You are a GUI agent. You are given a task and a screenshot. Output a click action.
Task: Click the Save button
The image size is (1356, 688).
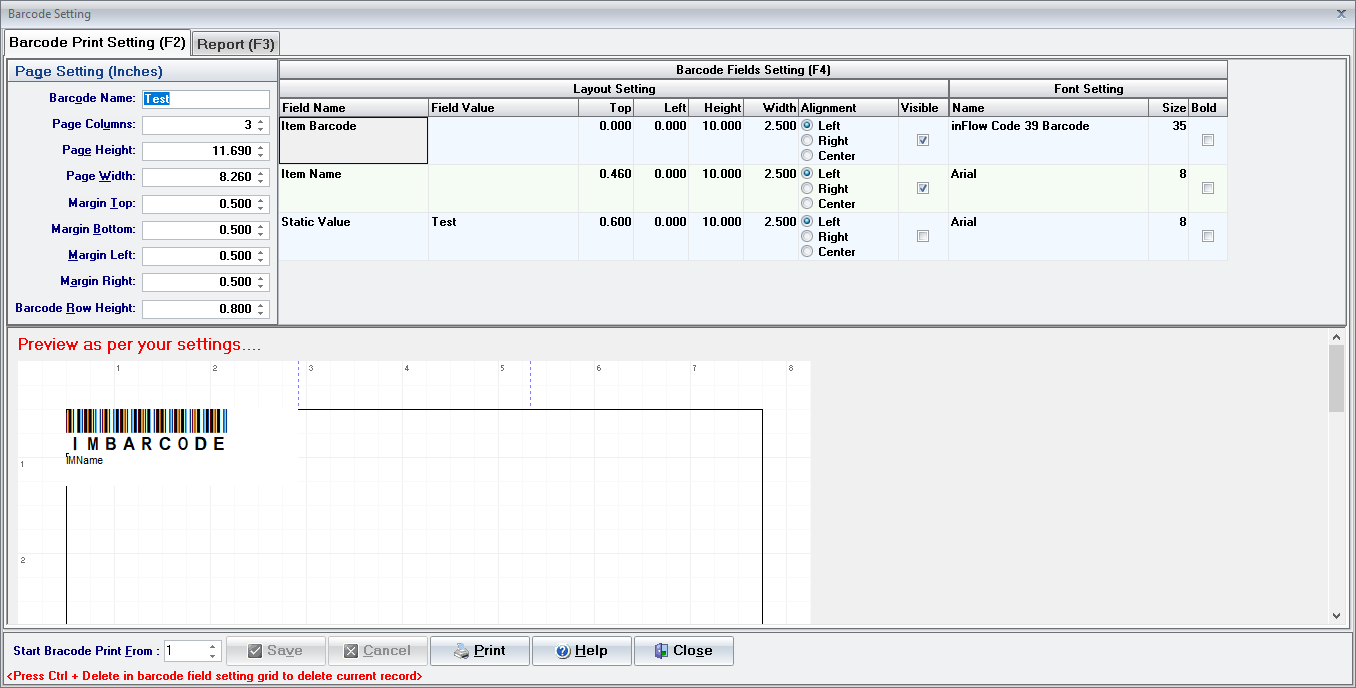(x=276, y=651)
